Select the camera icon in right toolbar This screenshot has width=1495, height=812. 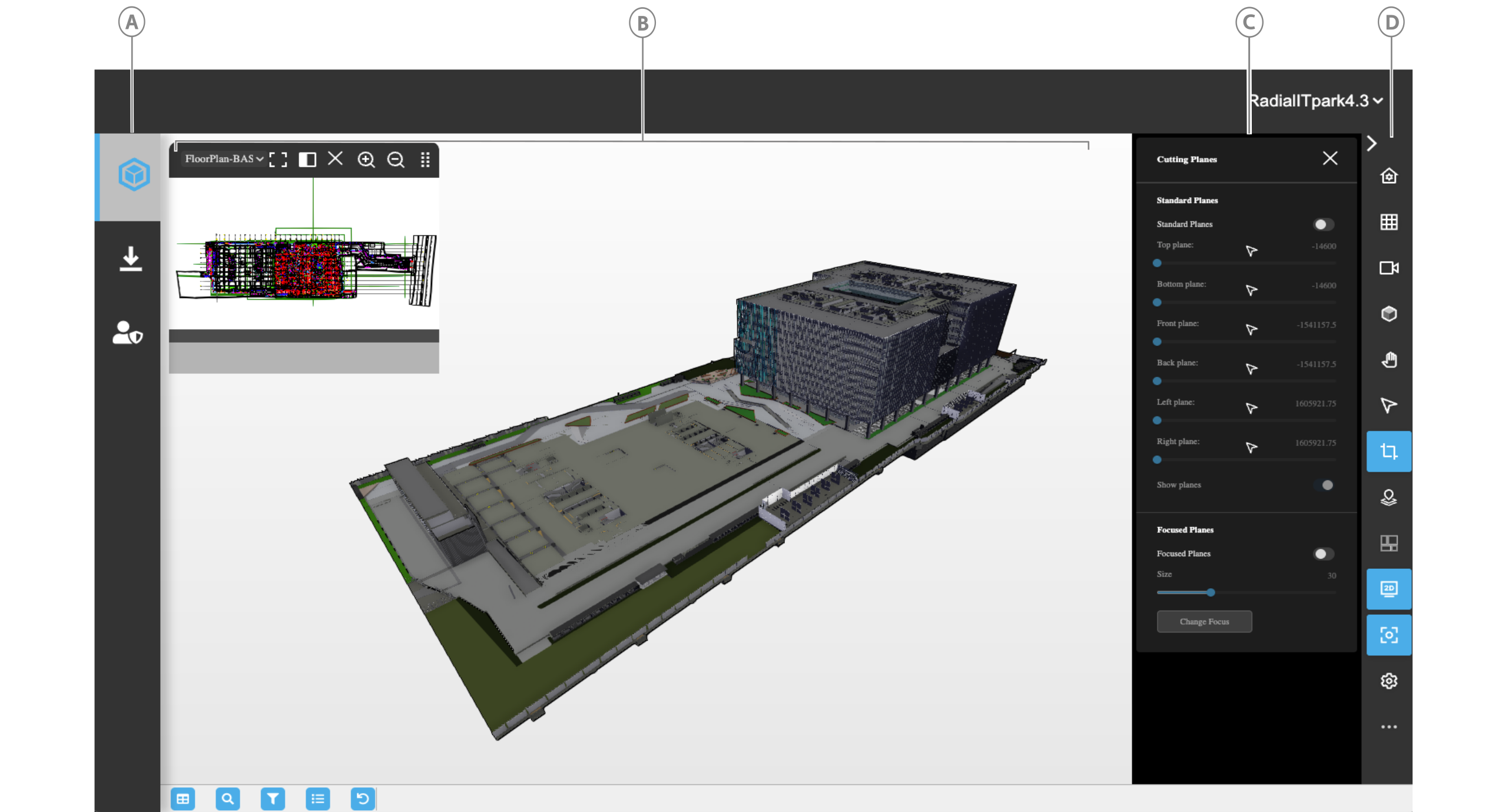point(1388,268)
